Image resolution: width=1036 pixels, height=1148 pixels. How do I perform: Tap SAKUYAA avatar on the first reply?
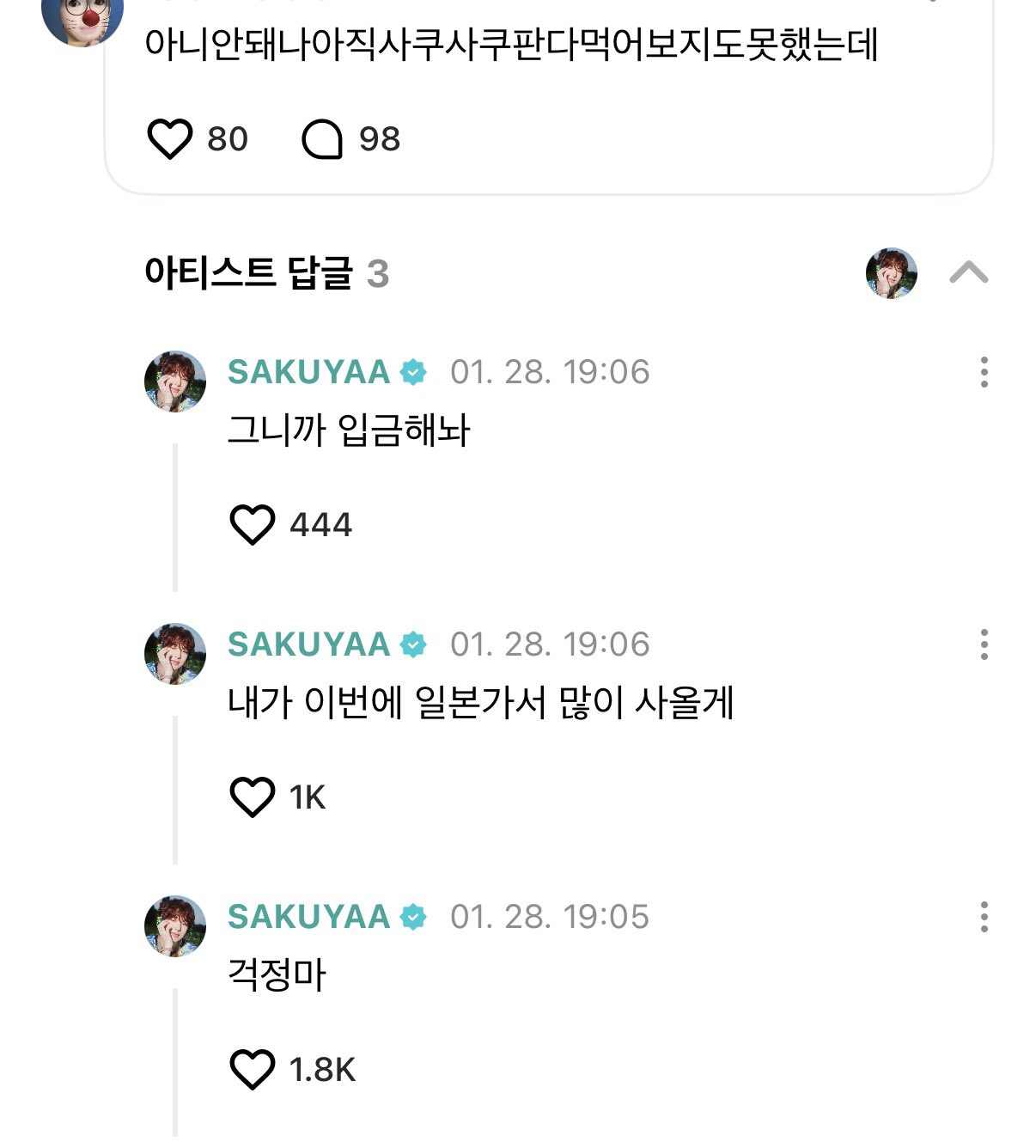175,382
